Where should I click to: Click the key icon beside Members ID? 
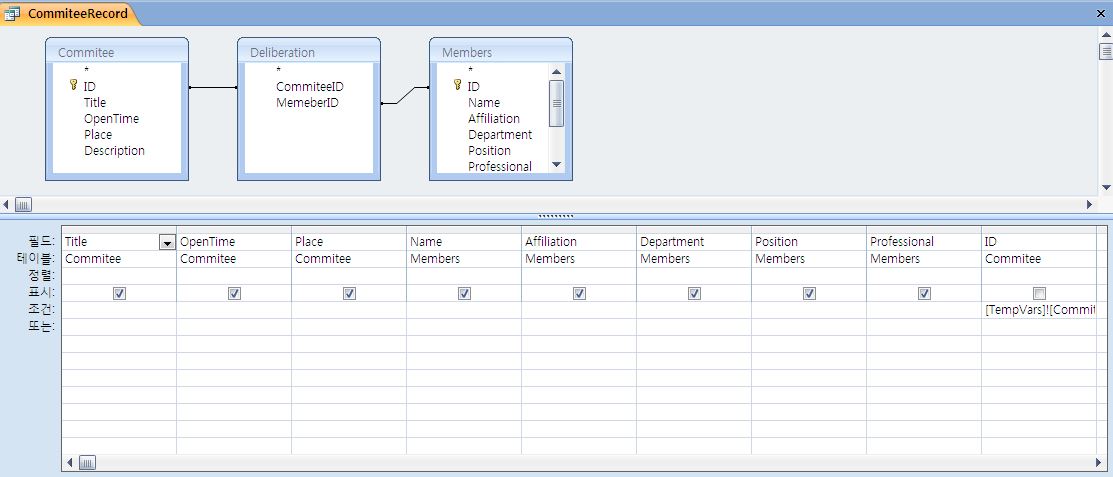click(x=457, y=85)
